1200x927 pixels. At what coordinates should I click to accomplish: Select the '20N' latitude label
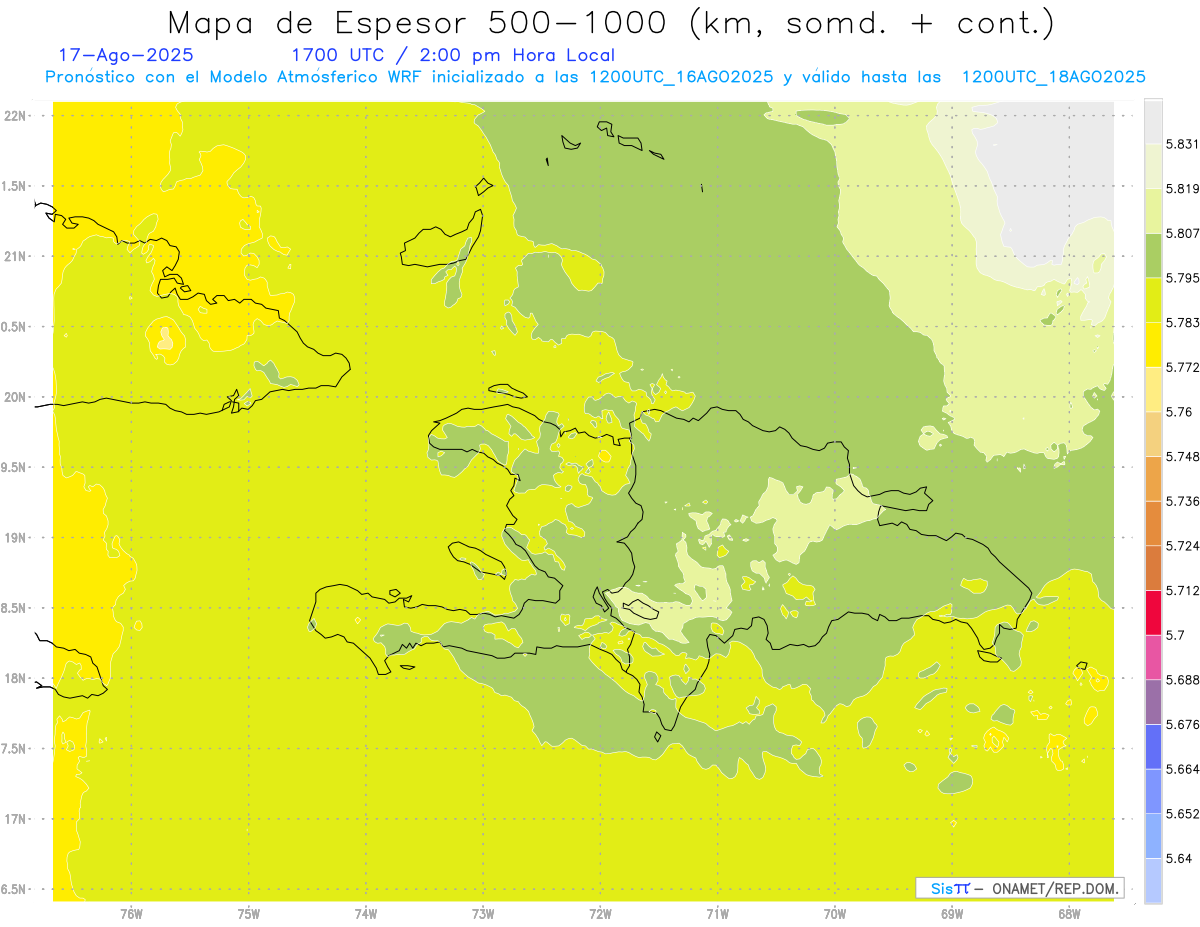pyautogui.click(x=15, y=397)
